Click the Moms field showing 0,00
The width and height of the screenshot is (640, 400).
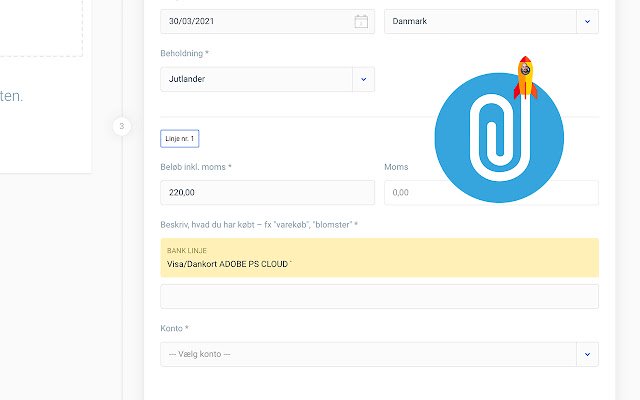[x=491, y=193]
